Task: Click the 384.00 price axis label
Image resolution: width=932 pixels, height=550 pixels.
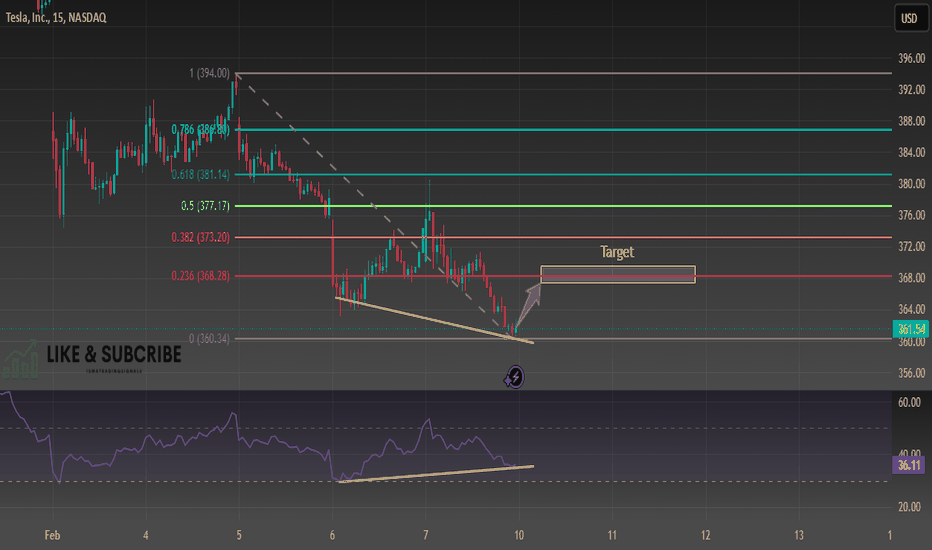Action: [911, 153]
